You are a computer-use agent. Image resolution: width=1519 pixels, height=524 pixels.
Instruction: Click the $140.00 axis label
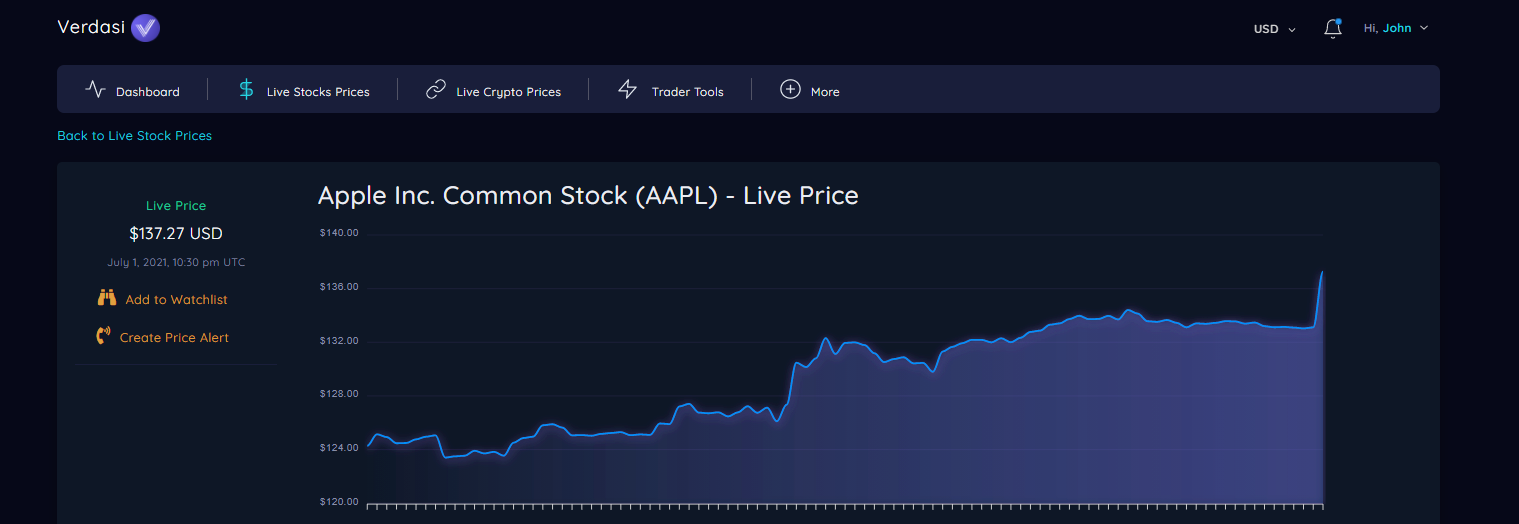(x=339, y=233)
